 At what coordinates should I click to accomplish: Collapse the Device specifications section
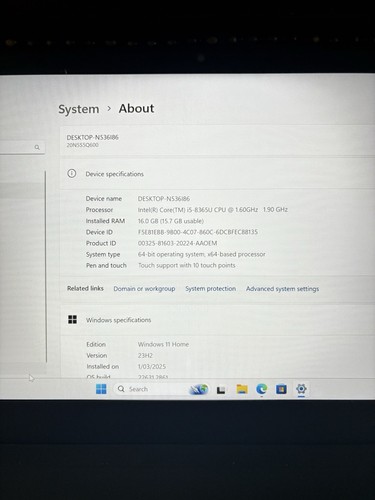click(x=217, y=174)
